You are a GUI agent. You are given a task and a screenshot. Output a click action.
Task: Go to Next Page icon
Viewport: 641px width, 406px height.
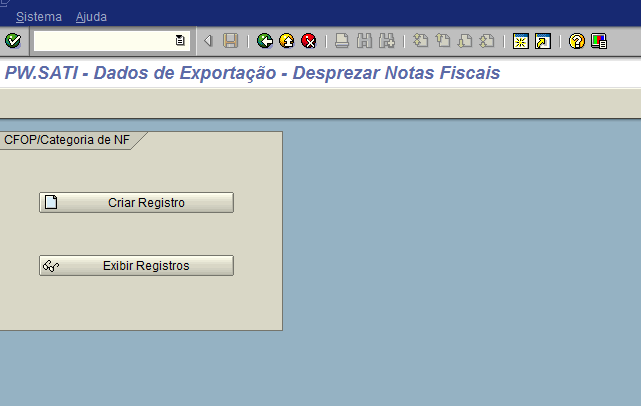(465, 41)
